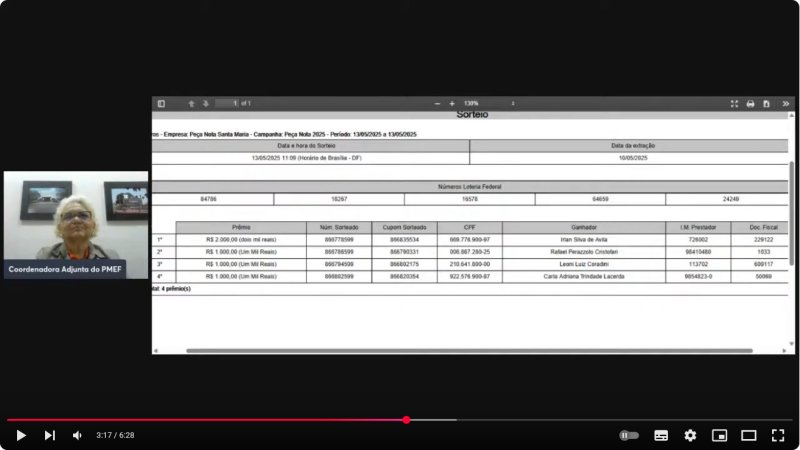Select winner name Carla Adriana Trindade Lacerda

pos(584,276)
